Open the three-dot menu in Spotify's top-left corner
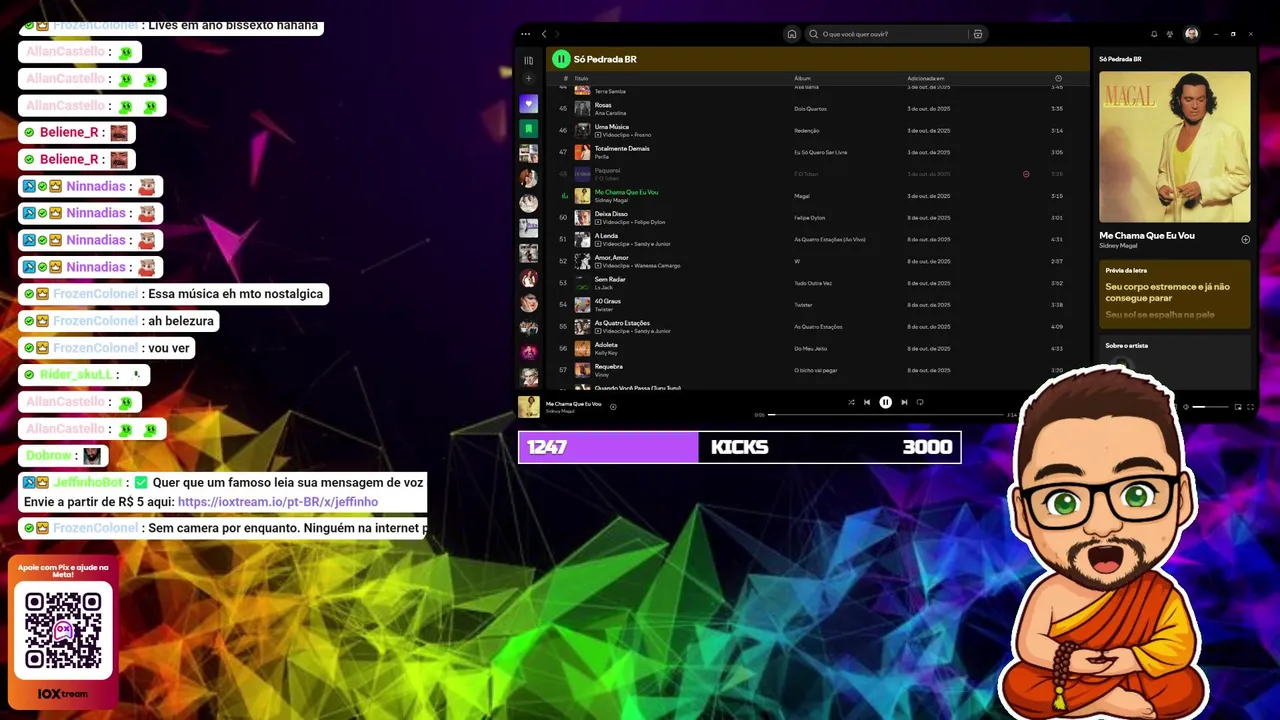The width and height of the screenshot is (1280, 720). (527, 34)
